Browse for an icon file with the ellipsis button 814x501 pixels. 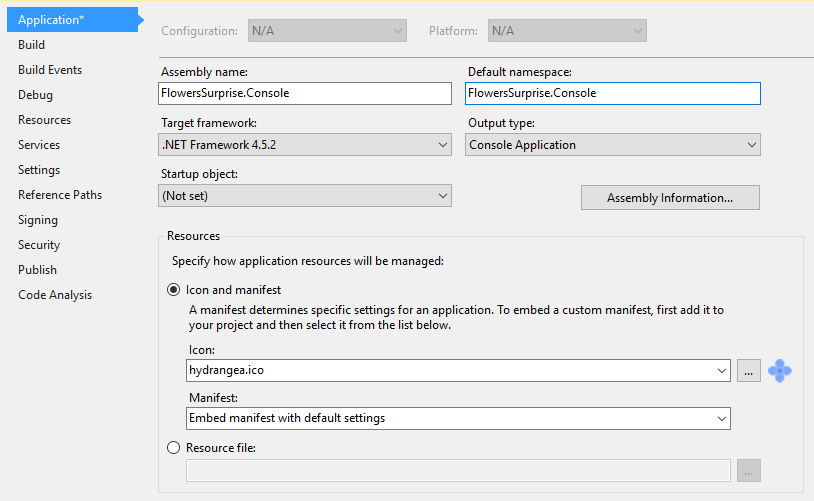pos(749,371)
